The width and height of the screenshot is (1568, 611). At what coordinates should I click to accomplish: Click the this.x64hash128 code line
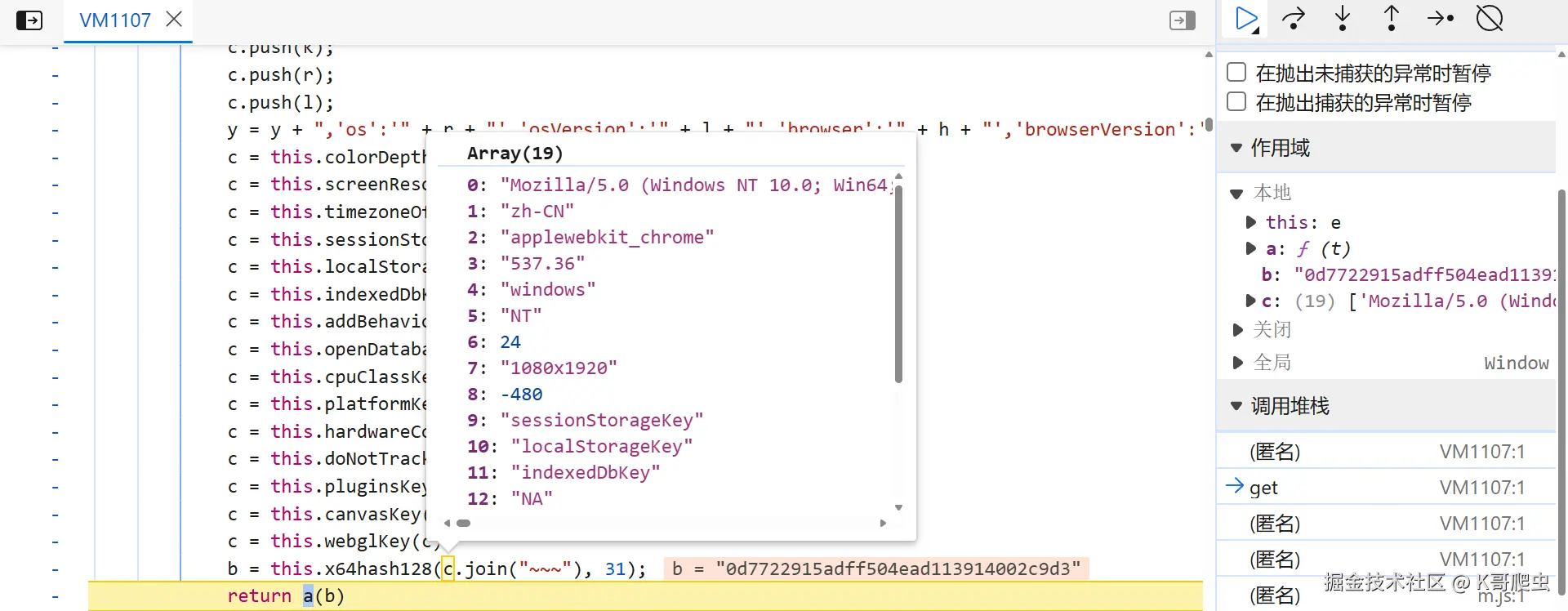click(x=437, y=569)
